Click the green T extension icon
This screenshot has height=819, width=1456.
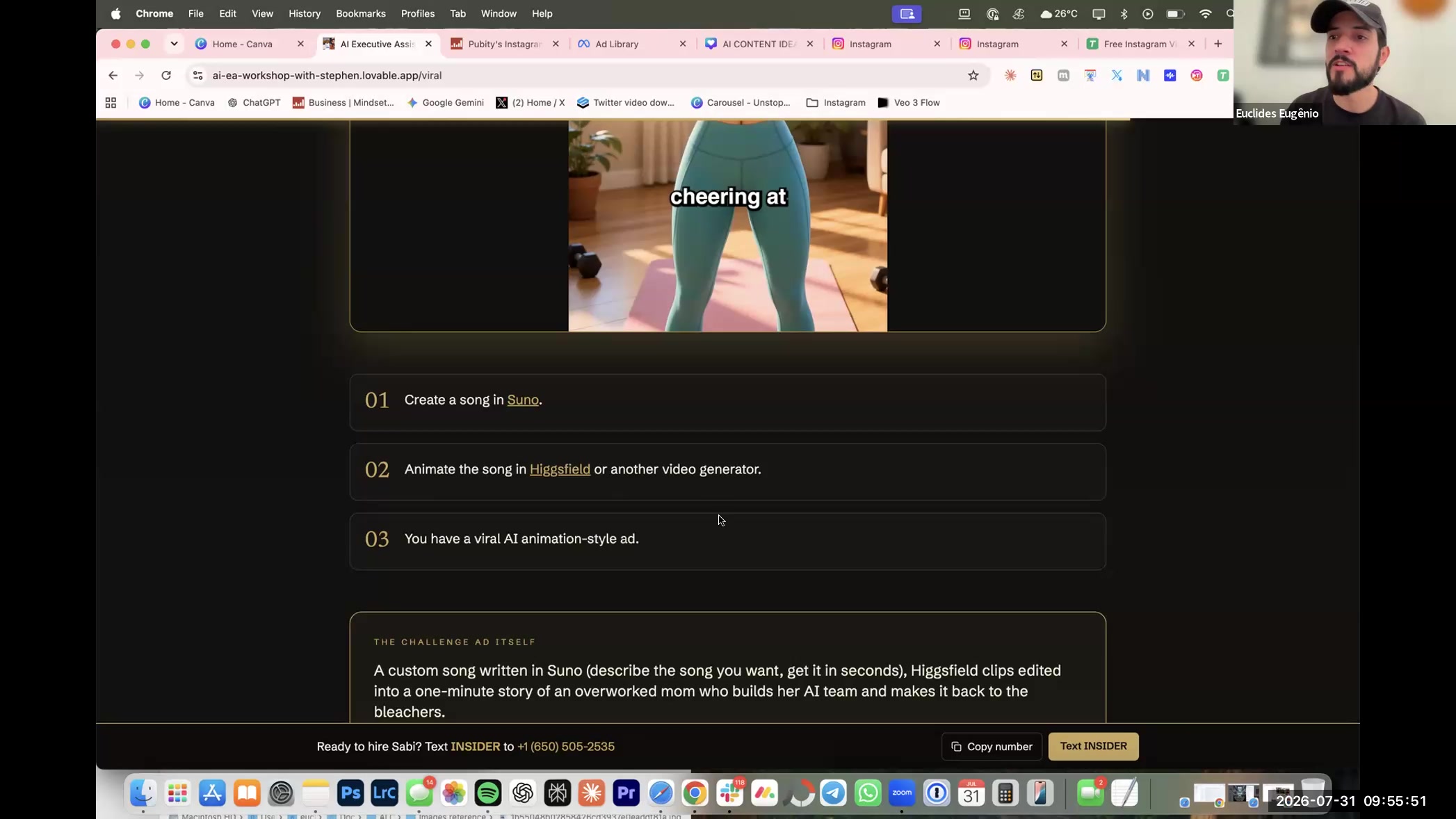coord(1223,76)
